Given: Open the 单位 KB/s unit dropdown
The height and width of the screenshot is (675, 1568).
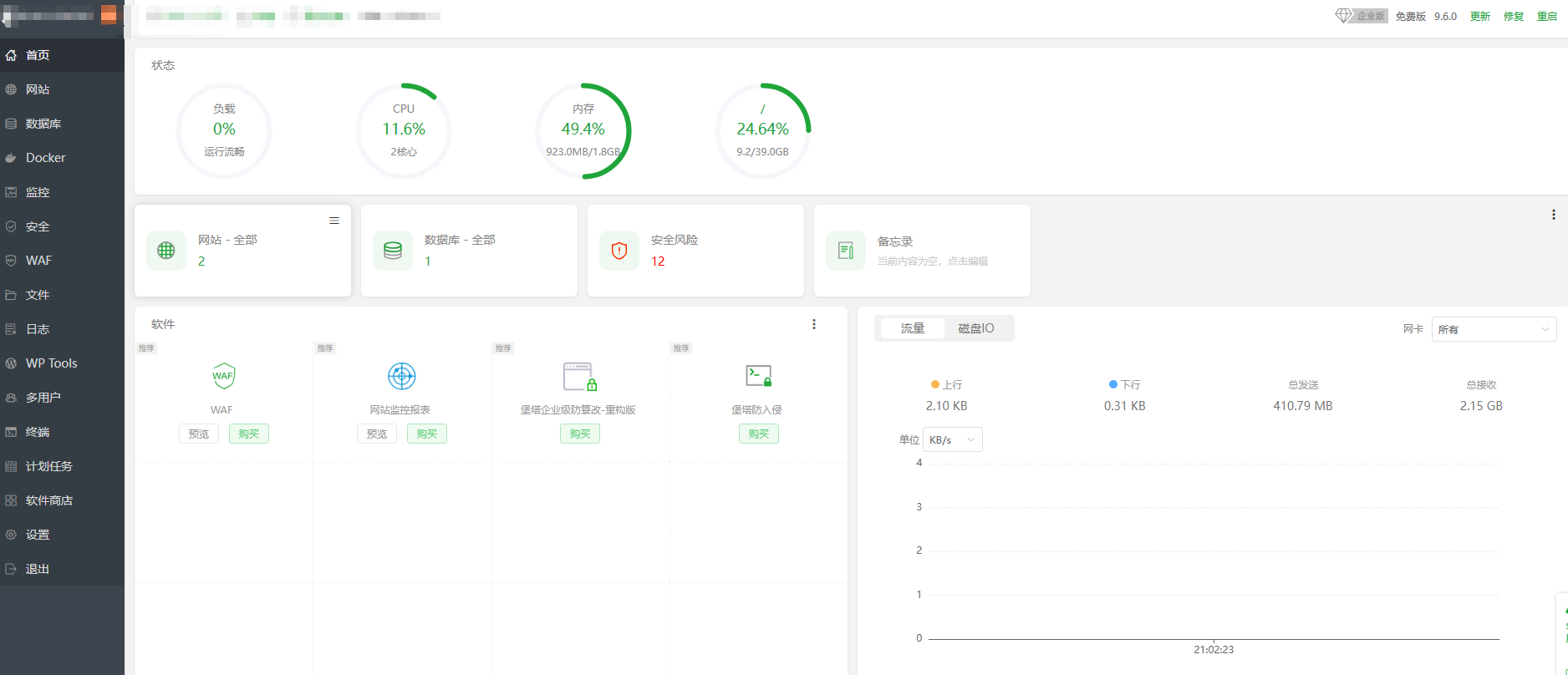Looking at the screenshot, I should coord(953,439).
